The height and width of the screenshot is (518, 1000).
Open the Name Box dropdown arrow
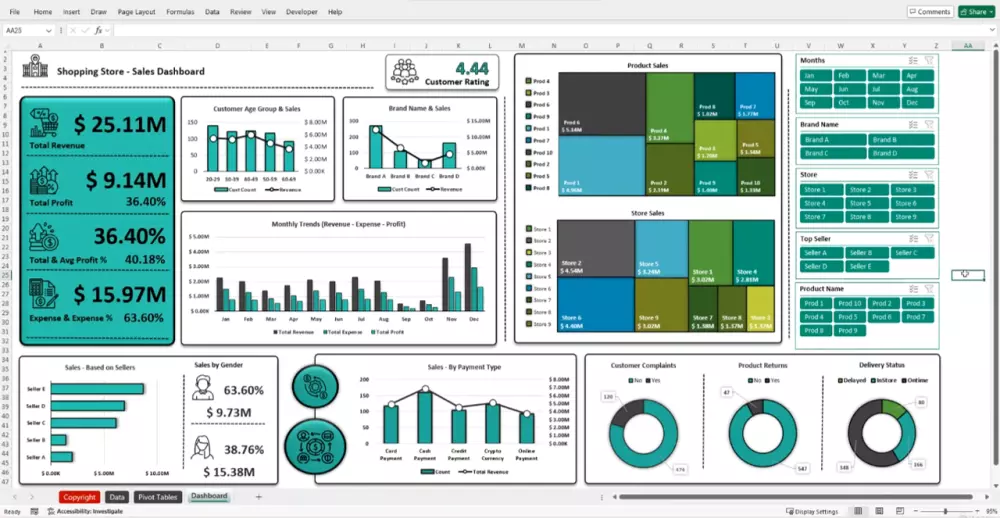(48, 31)
